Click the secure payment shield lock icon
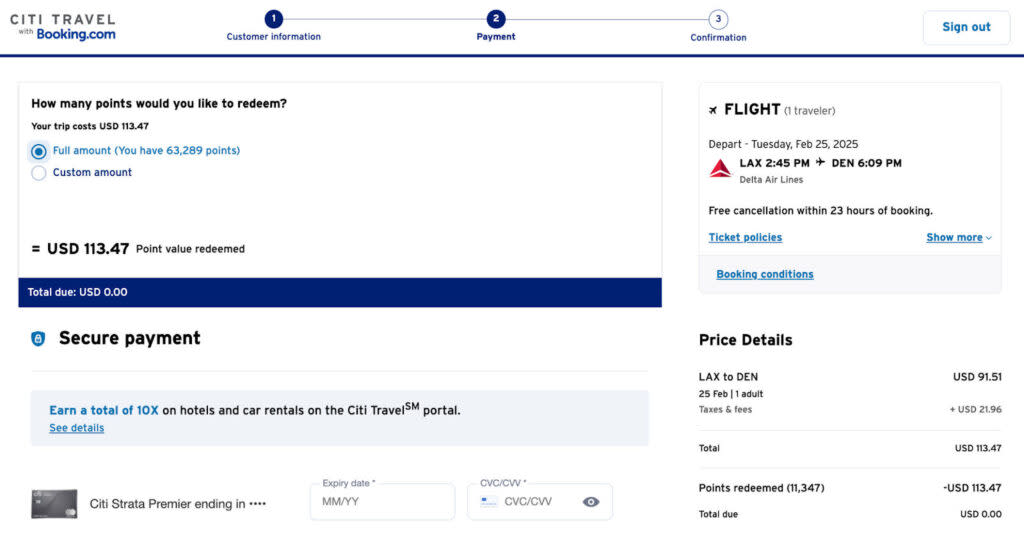1024x549 pixels. tap(38, 339)
